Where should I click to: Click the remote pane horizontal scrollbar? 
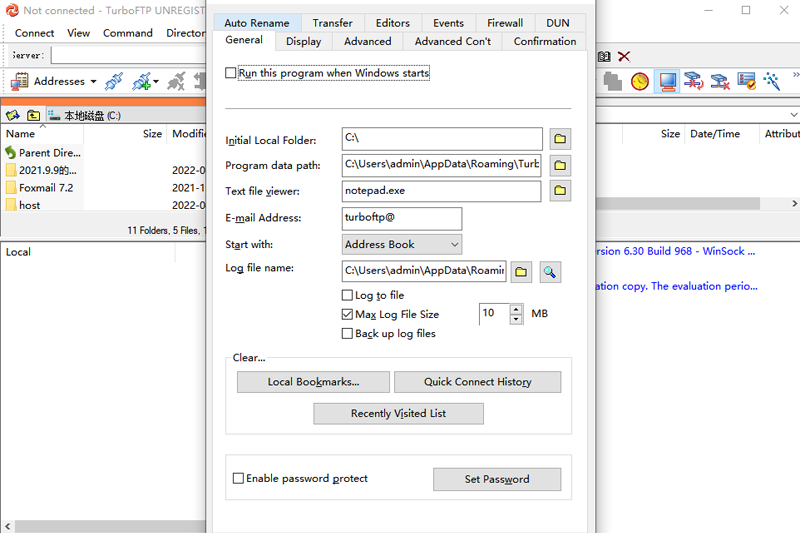tap(678, 204)
